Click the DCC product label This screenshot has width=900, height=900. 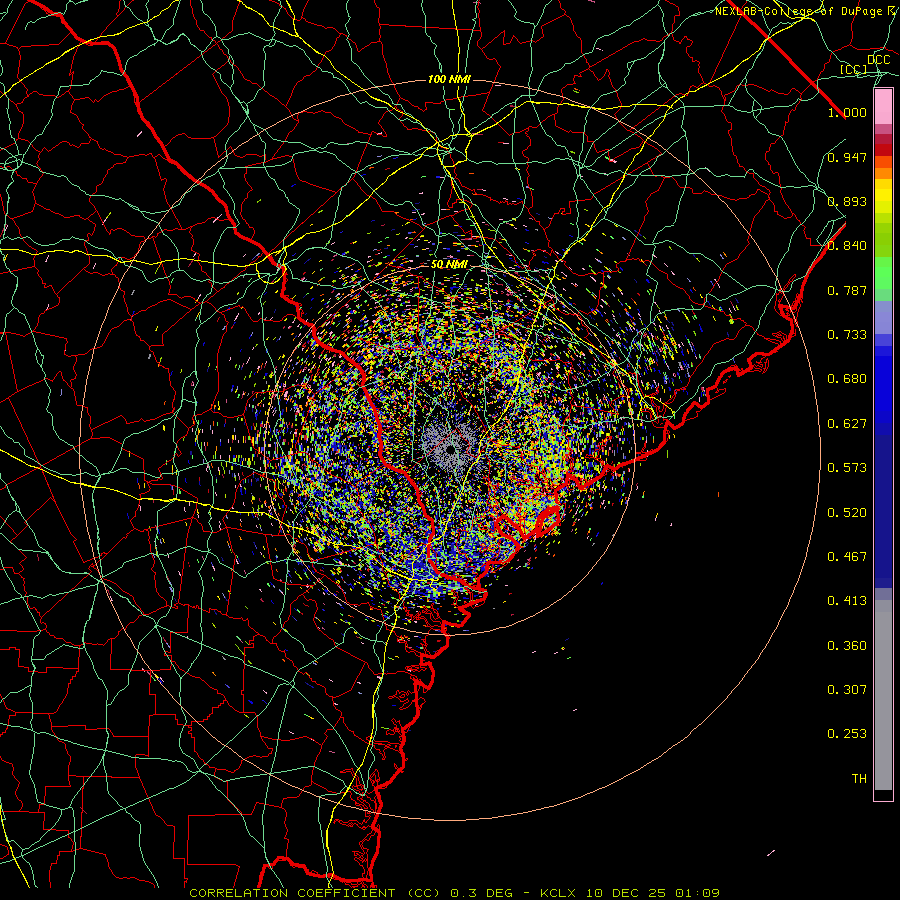pyautogui.click(x=878, y=60)
